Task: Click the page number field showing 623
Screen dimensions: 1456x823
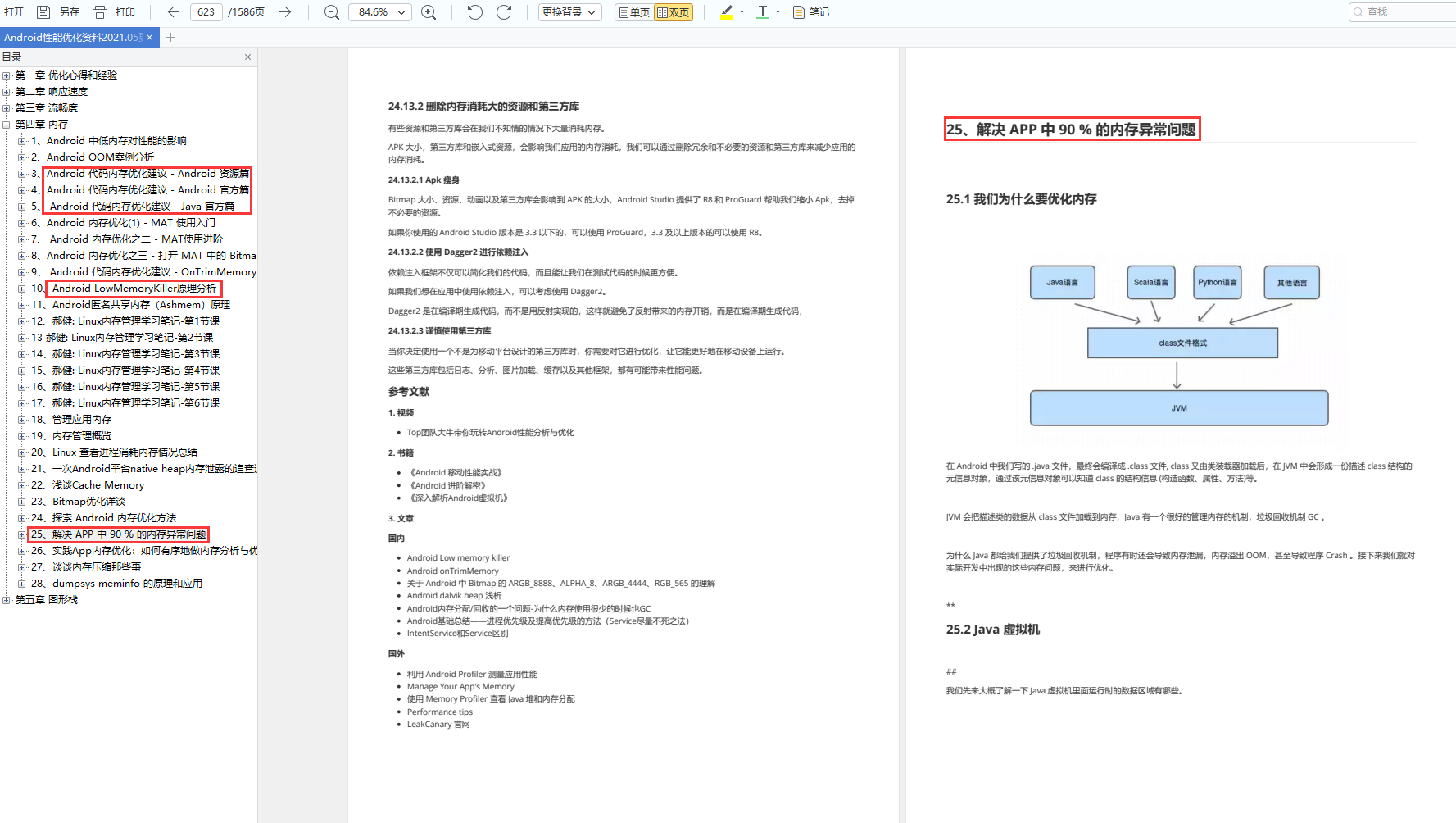Action: click(x=206, y=12)
